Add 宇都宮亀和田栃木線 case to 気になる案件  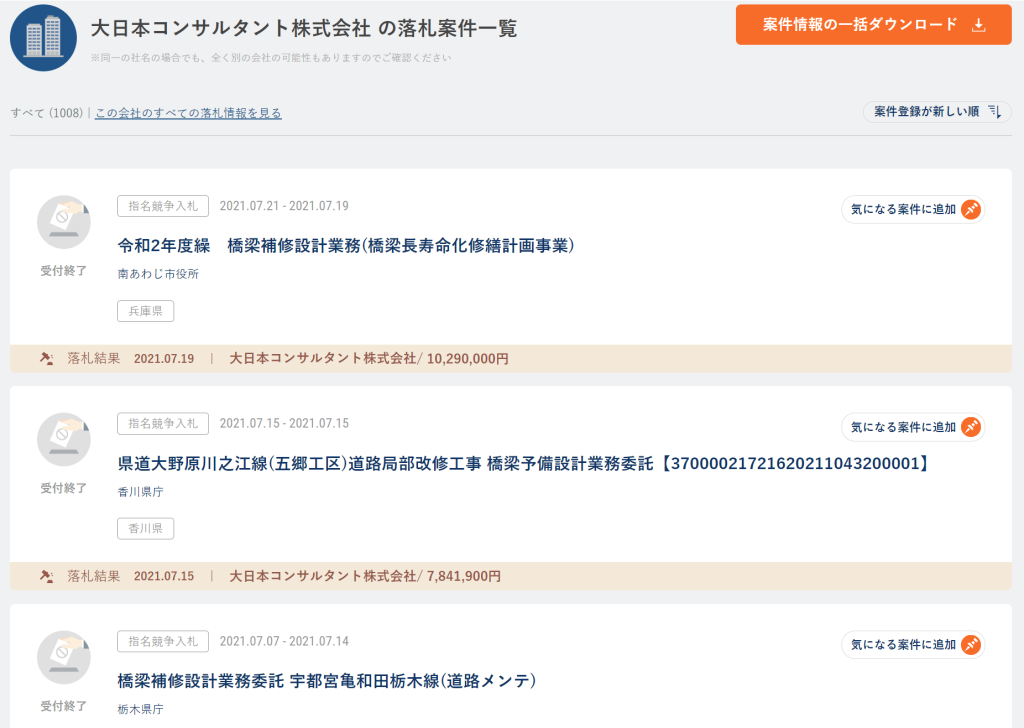coord(913,645)
